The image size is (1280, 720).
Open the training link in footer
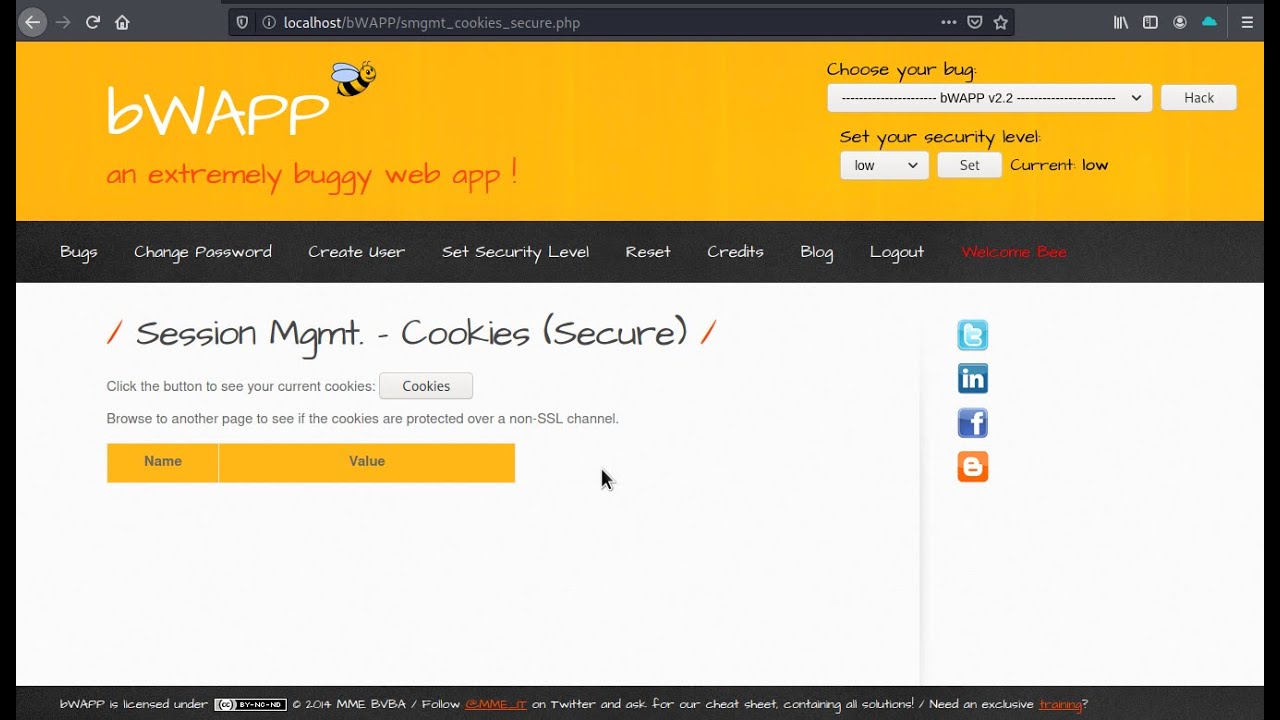1060,704
